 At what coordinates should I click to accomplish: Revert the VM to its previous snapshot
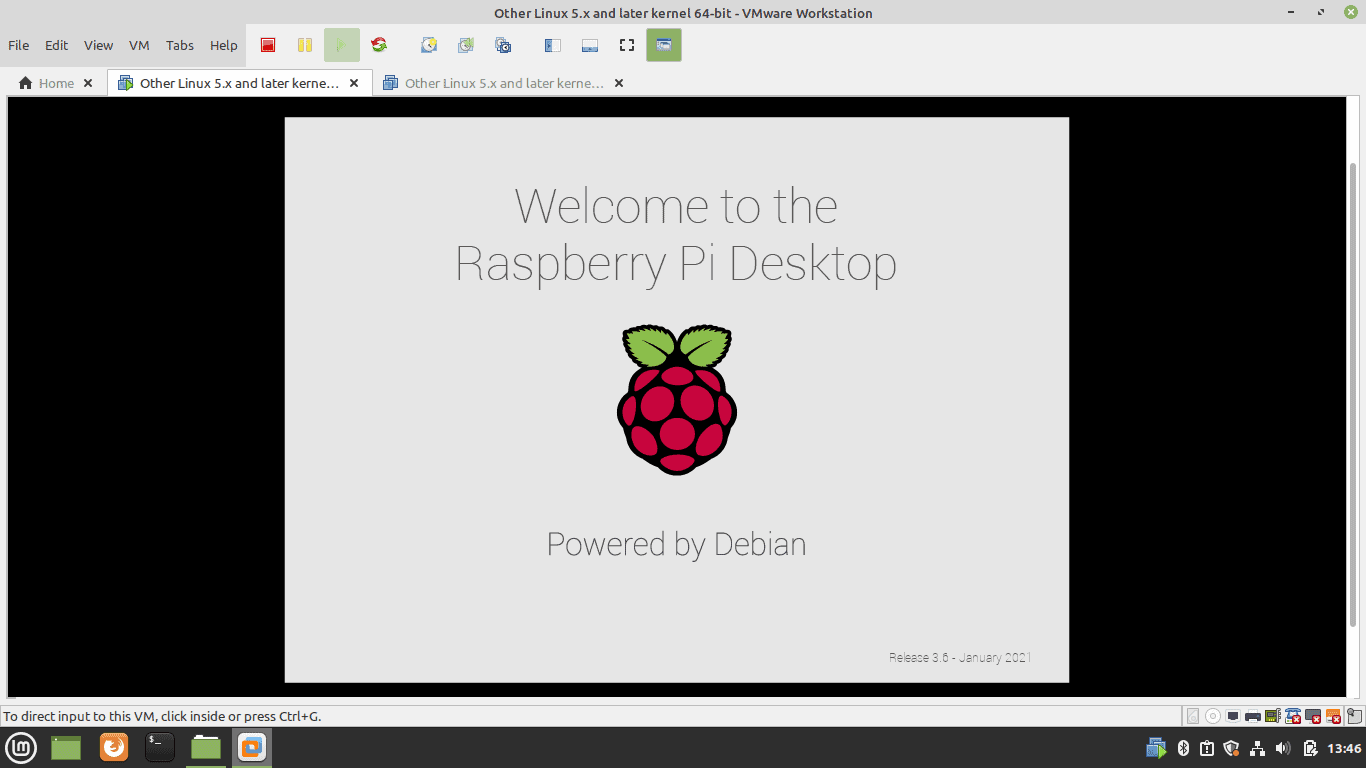(x=466, y=45)
